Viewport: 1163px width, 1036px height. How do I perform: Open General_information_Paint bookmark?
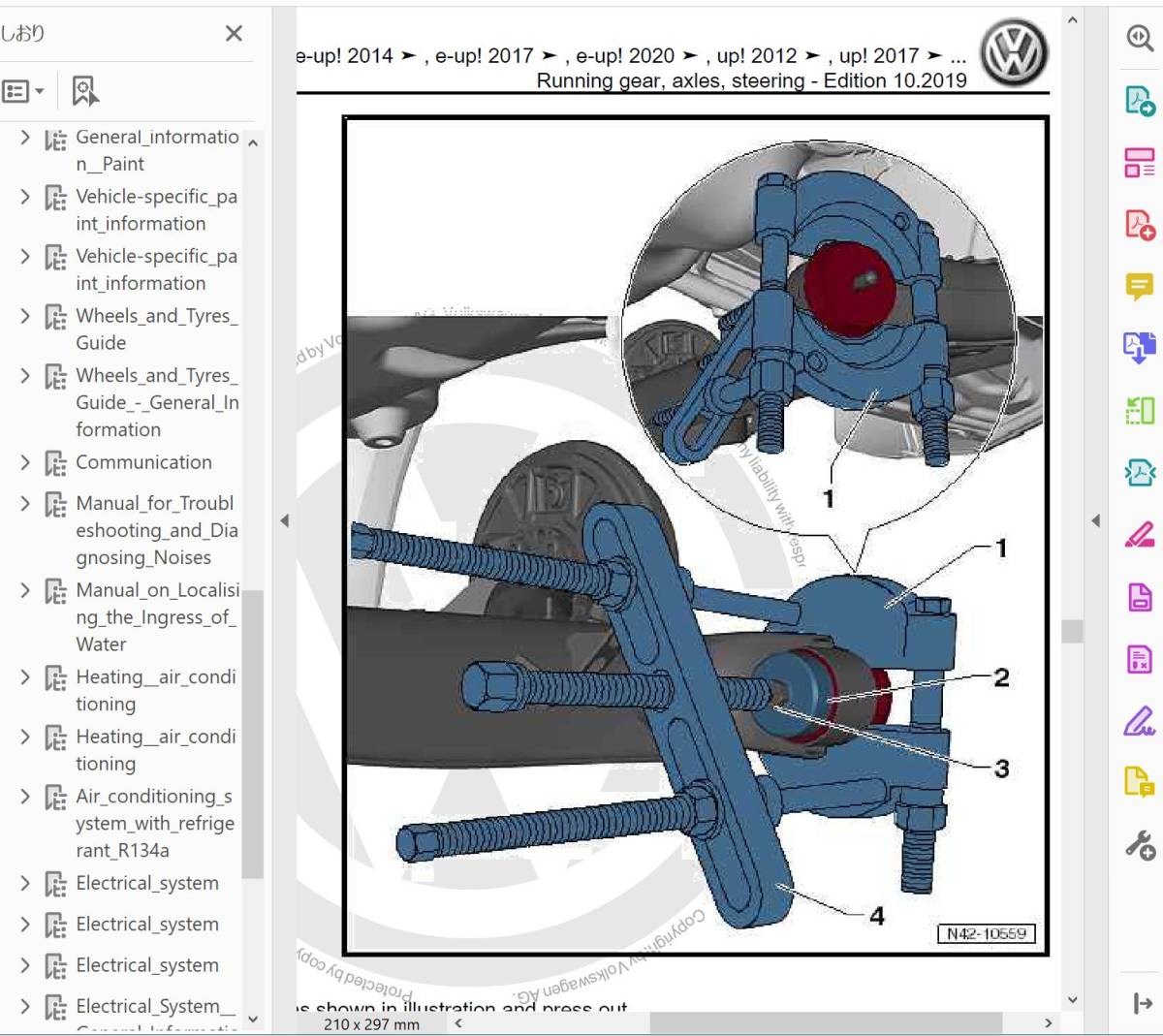157,150
